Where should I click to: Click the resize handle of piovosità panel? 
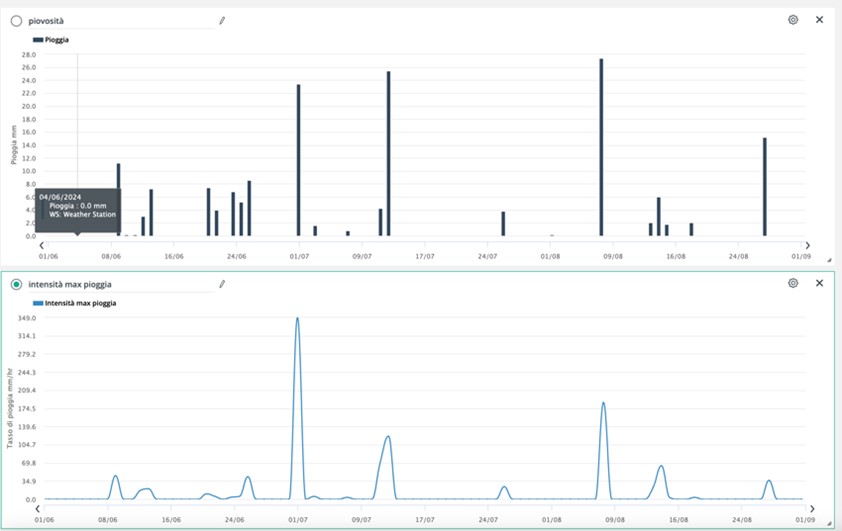[829, 260]
